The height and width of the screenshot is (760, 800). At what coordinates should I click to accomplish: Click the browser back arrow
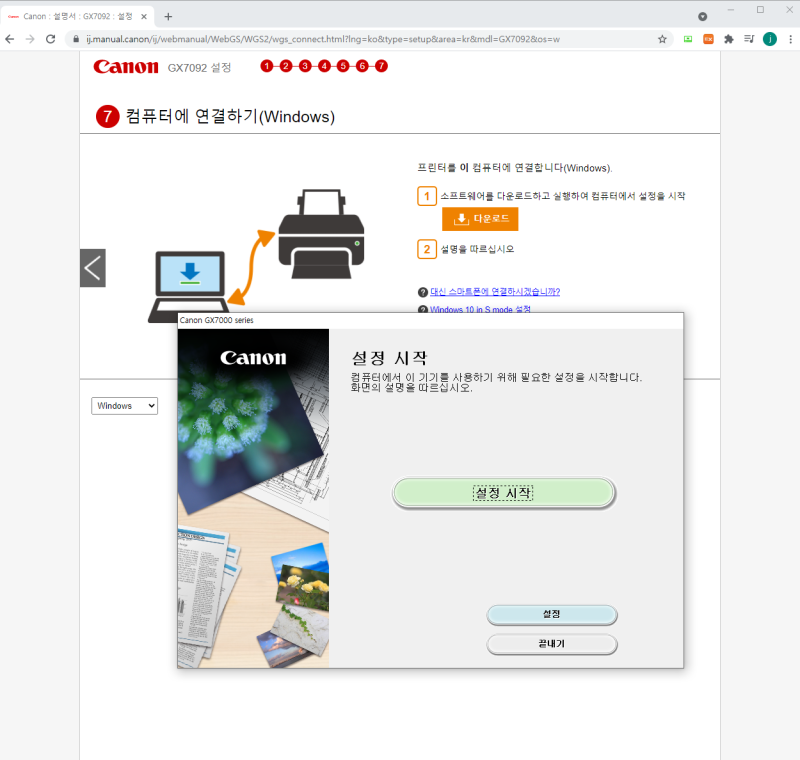click(x=10, y=39)
